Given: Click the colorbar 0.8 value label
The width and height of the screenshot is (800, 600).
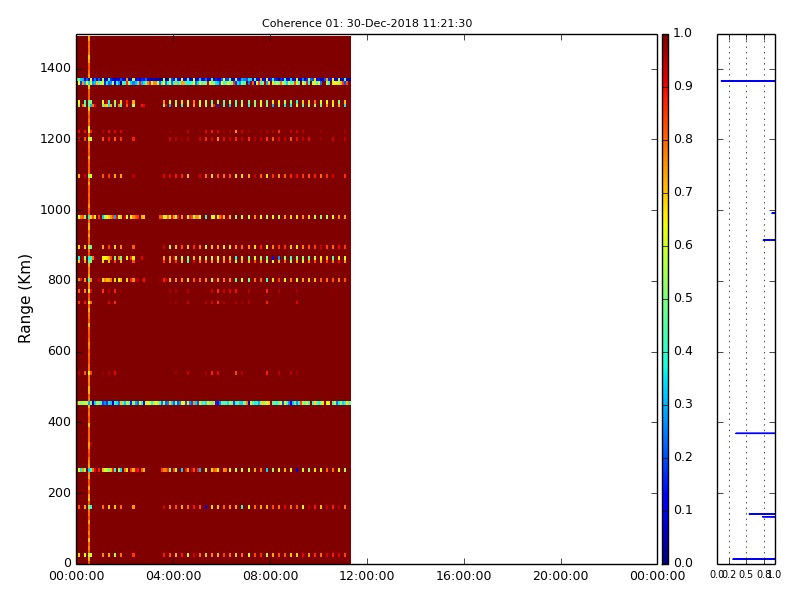Looking at the screenshot, I should click(x=683, y=139).
